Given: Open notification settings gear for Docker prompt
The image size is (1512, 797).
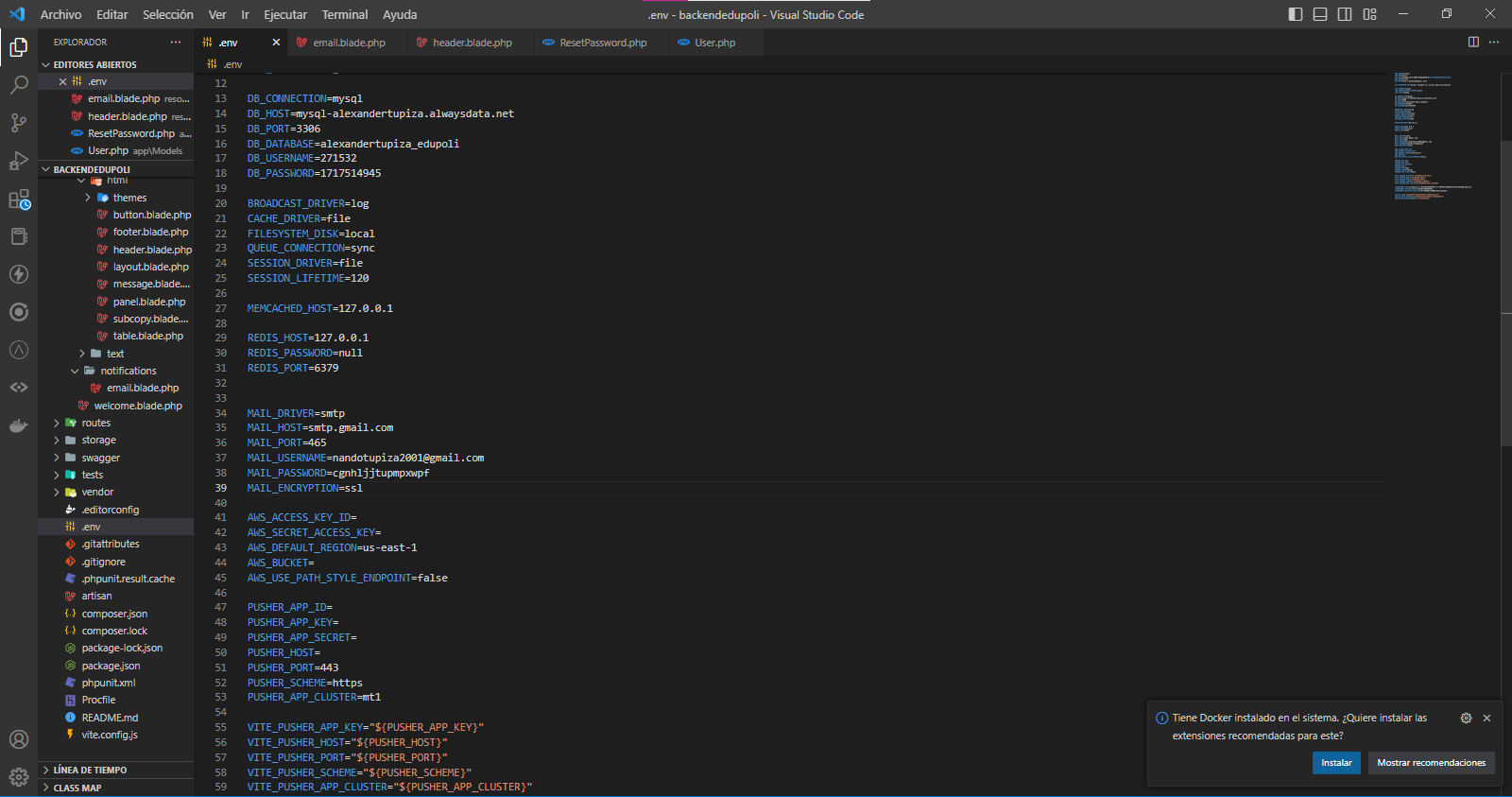Looking at the screenshot, I should [1466, 719].
